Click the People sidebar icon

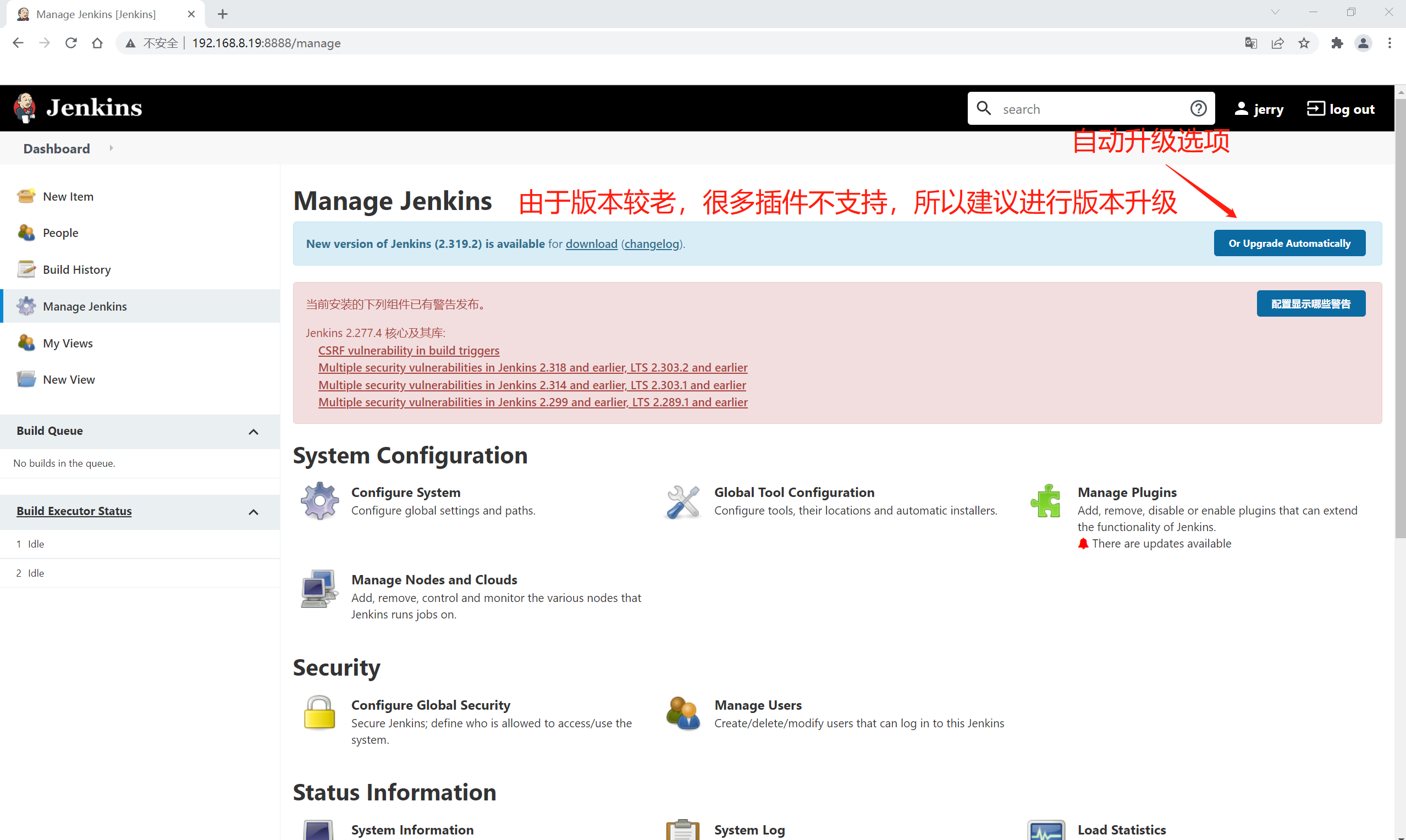point(26,233)
